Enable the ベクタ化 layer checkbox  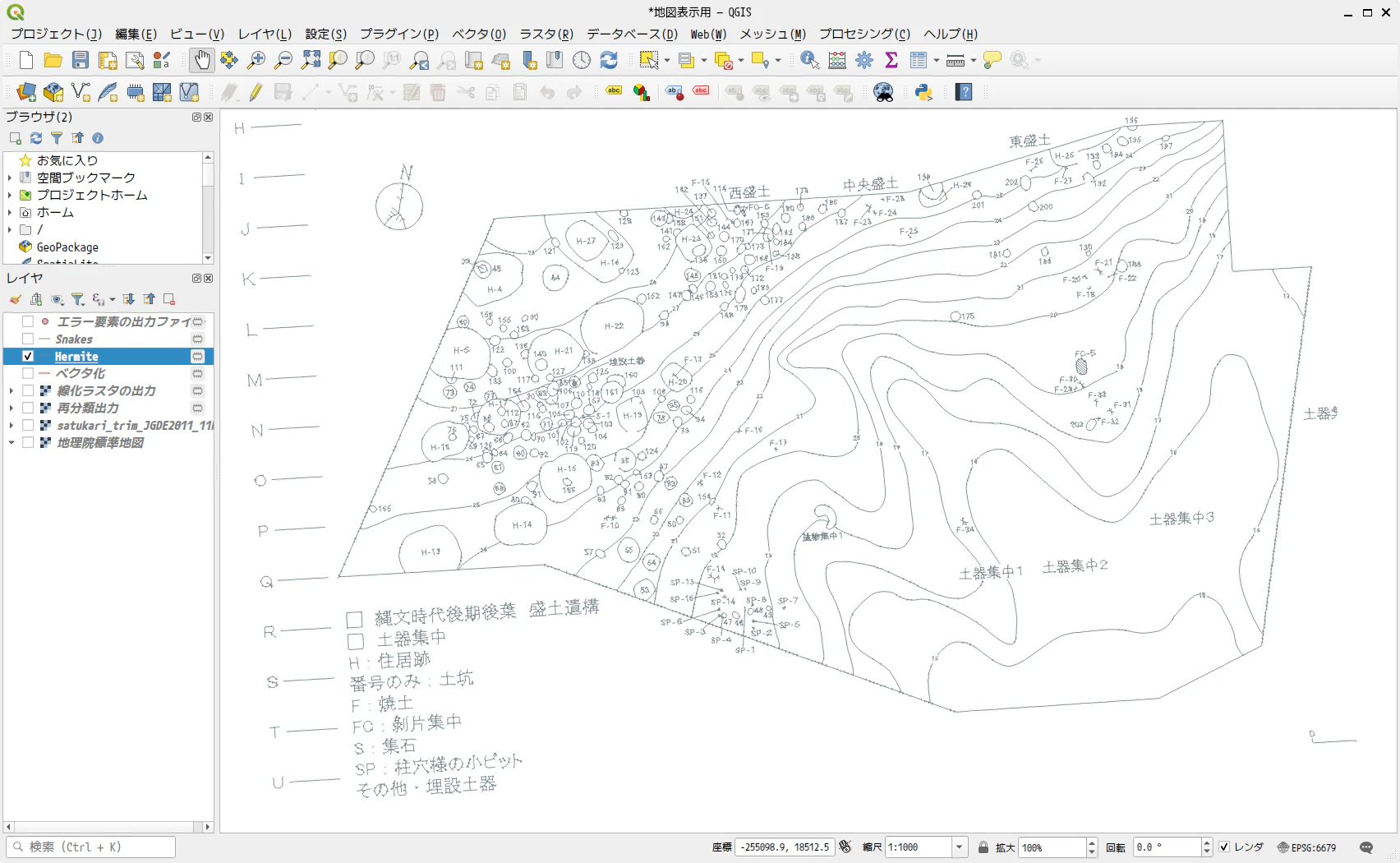[28, 373]
